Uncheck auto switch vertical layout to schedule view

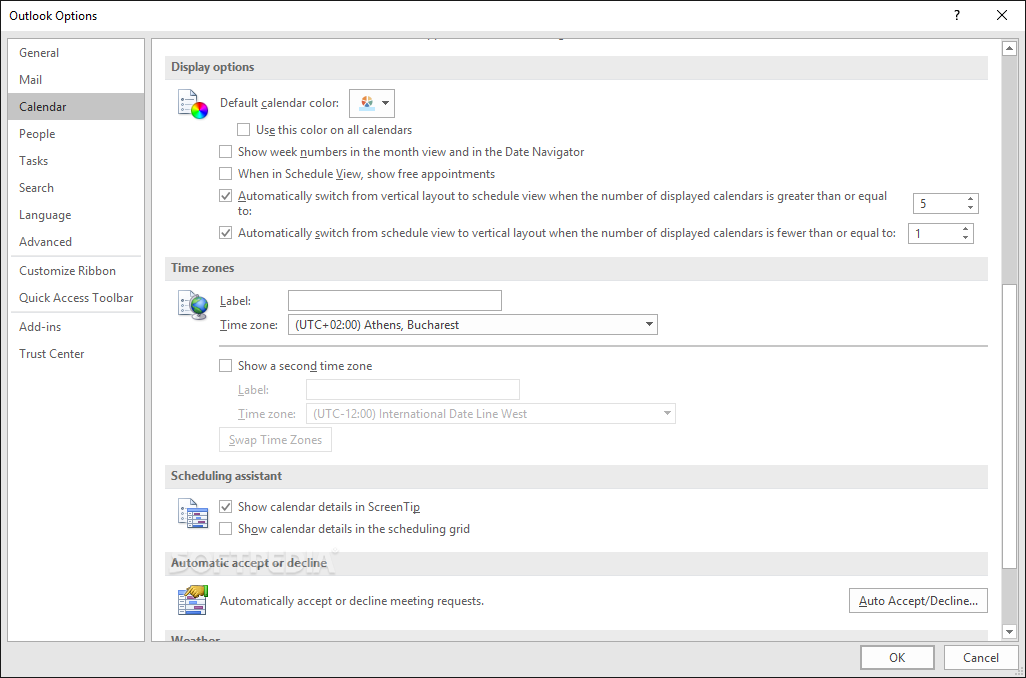point(226,196)
